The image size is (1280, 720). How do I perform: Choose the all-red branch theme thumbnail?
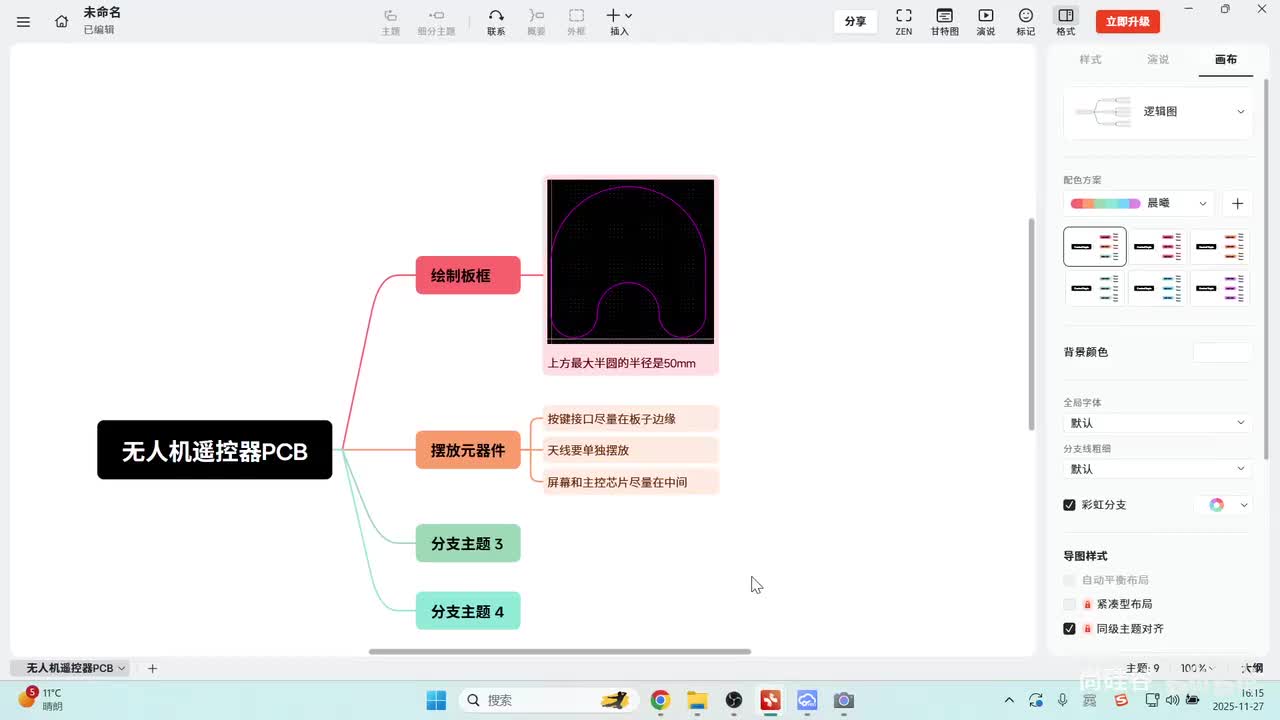click(1158, 246)
